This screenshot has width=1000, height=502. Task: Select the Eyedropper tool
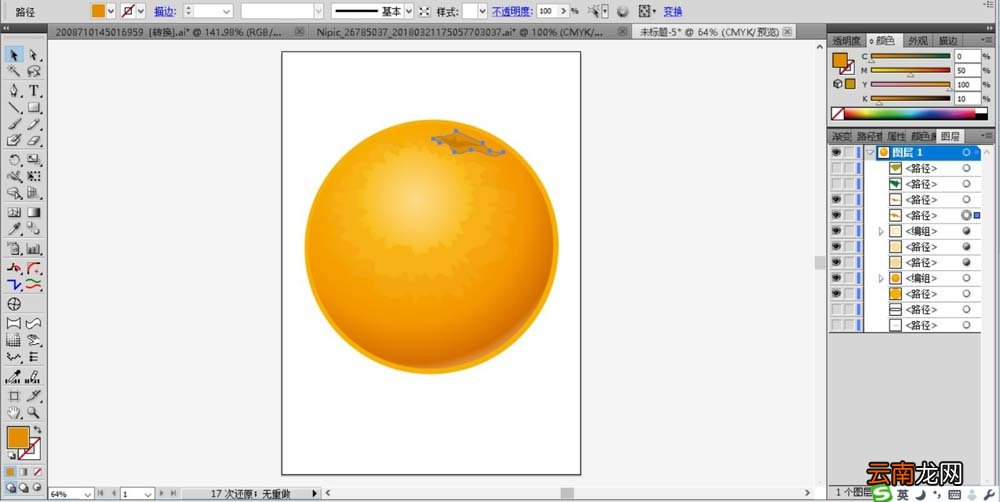[14, 228]
